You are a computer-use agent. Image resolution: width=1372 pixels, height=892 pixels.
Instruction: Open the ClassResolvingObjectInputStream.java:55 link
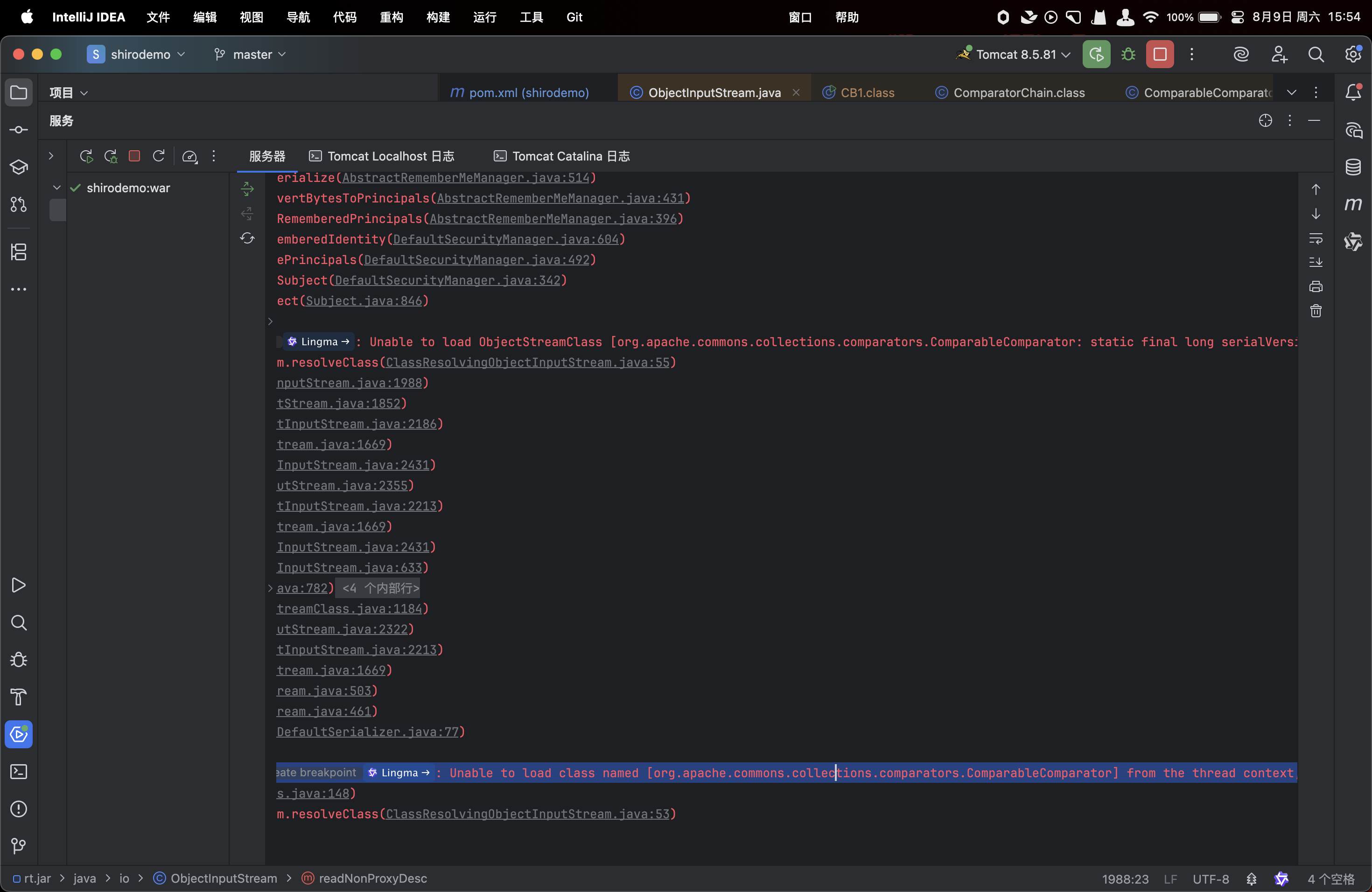(527, 362)
